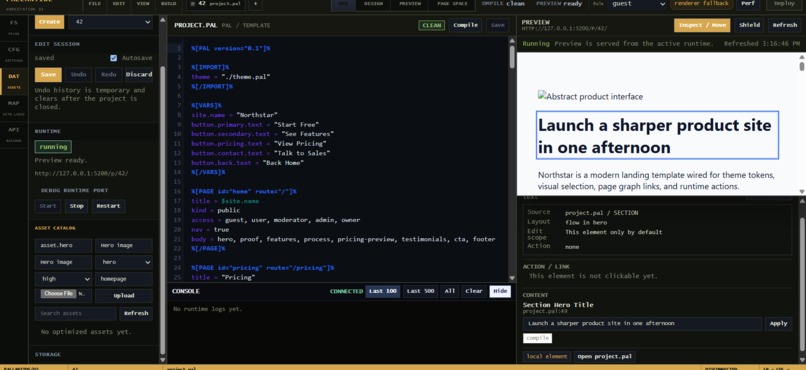This screenshot has height=370, width=806.
Task: Click the Section Hero Title text field
Action: click(642, 324)
